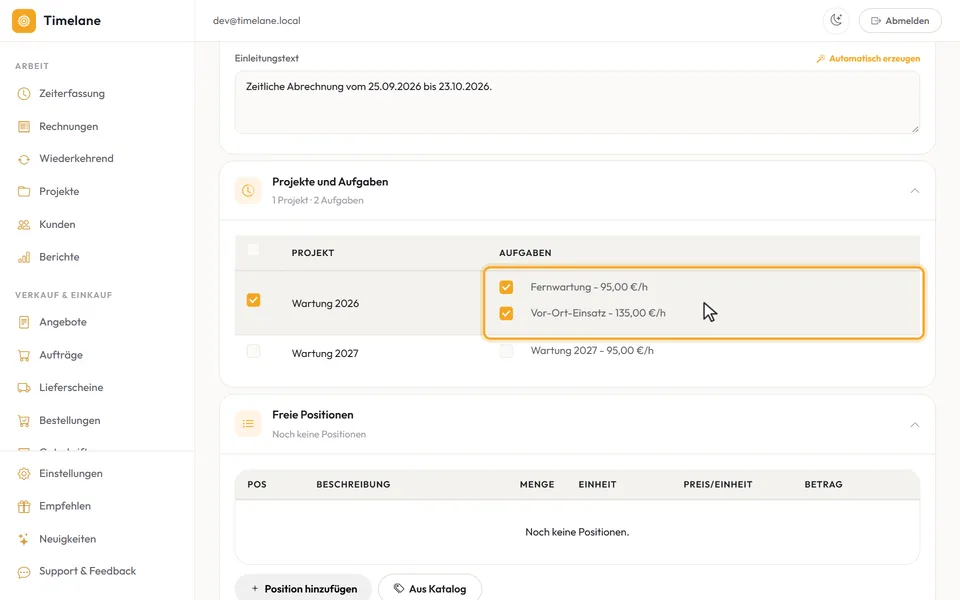Click the Projekte folder icon
The height and width of the screenshot is (600, 960).
[x=24, y=192]
